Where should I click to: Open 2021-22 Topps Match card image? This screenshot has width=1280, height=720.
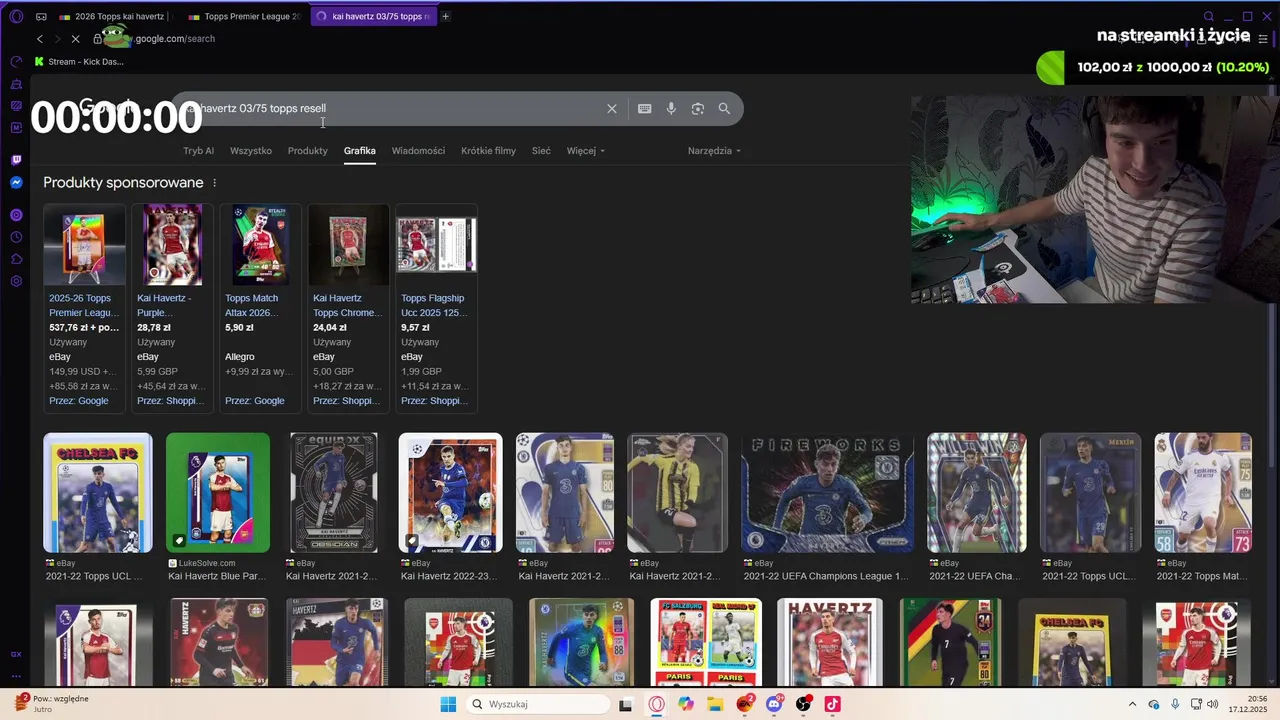[1203, 493]
